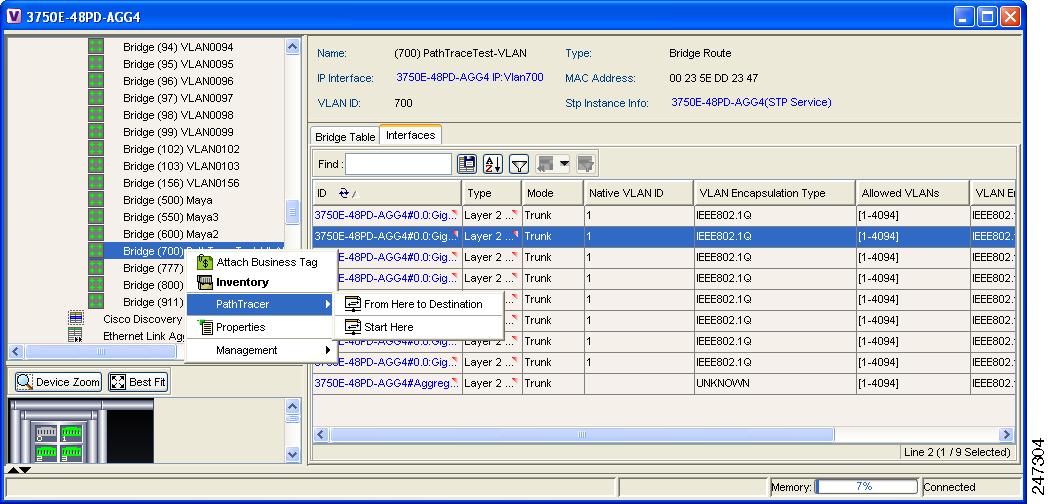The height and width of the screenshot is (504, 1048).
Task: Click the Best Fit expand icon
Action: [118, 382]
